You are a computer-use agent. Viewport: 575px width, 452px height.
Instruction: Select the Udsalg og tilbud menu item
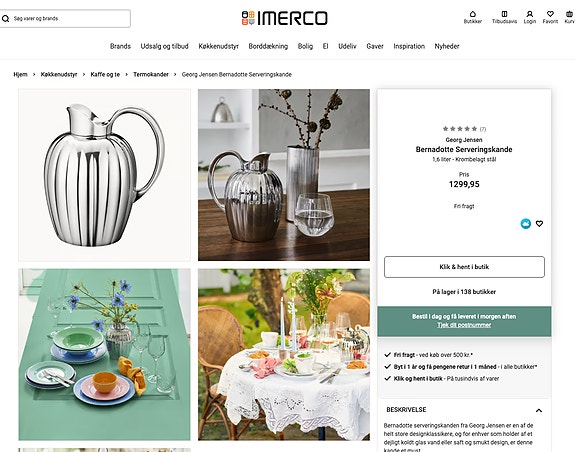click(x=164, y=46)
